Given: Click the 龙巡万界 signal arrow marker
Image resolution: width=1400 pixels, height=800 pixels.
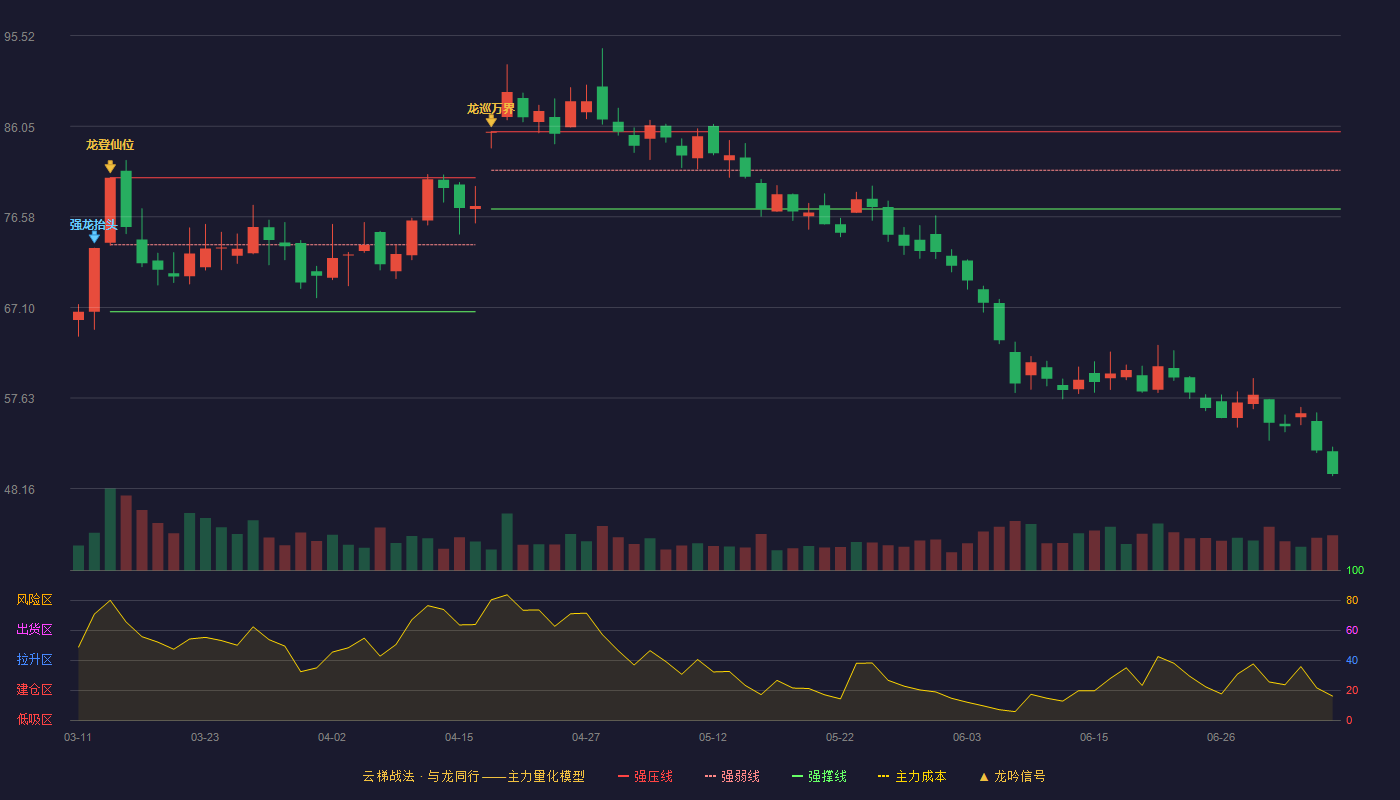Looking at the screenshot, I should (491, 121).
